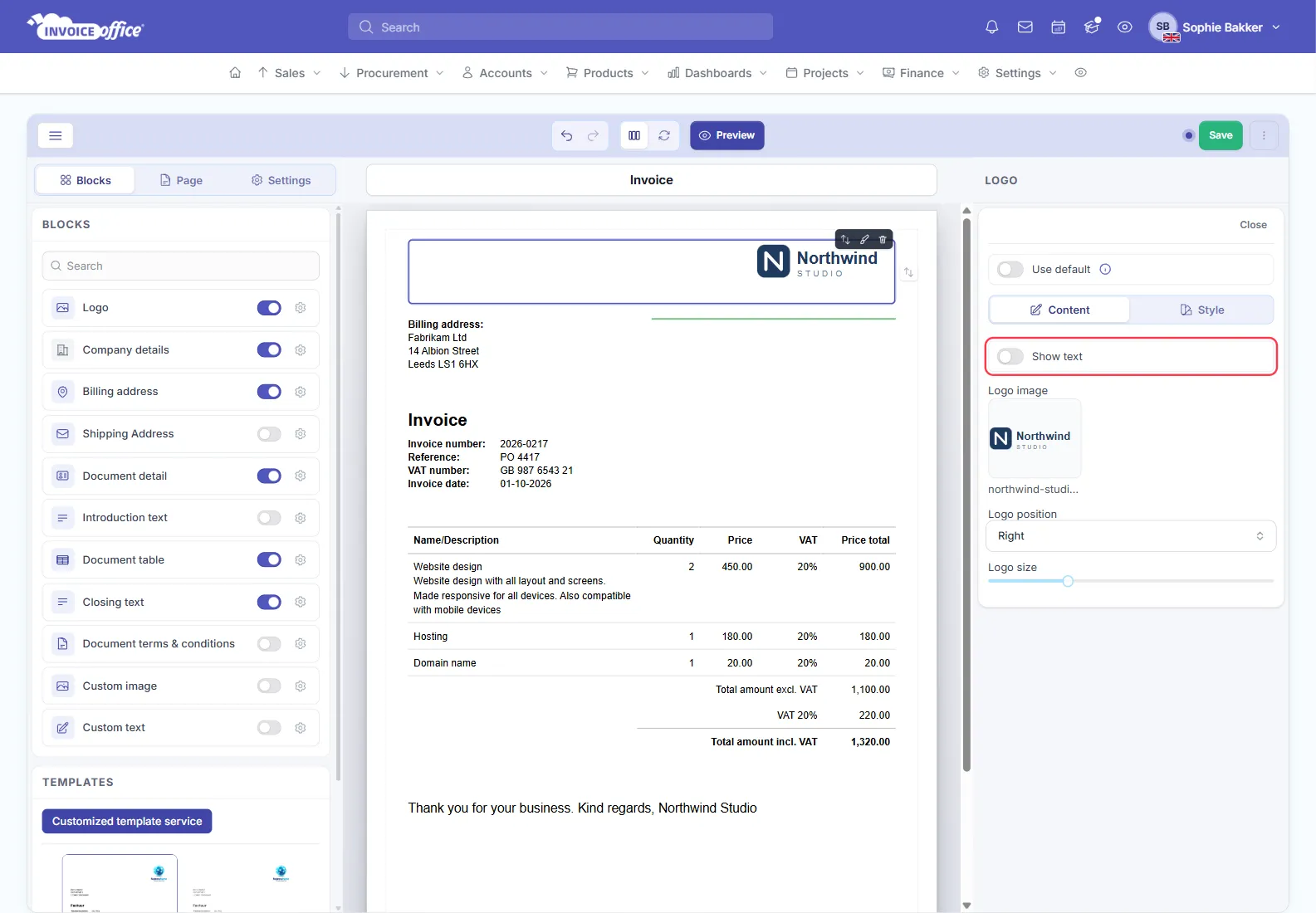Click the home icon in navigation
The width and height of the screenshot is (1316, 913).
(235, 73)
